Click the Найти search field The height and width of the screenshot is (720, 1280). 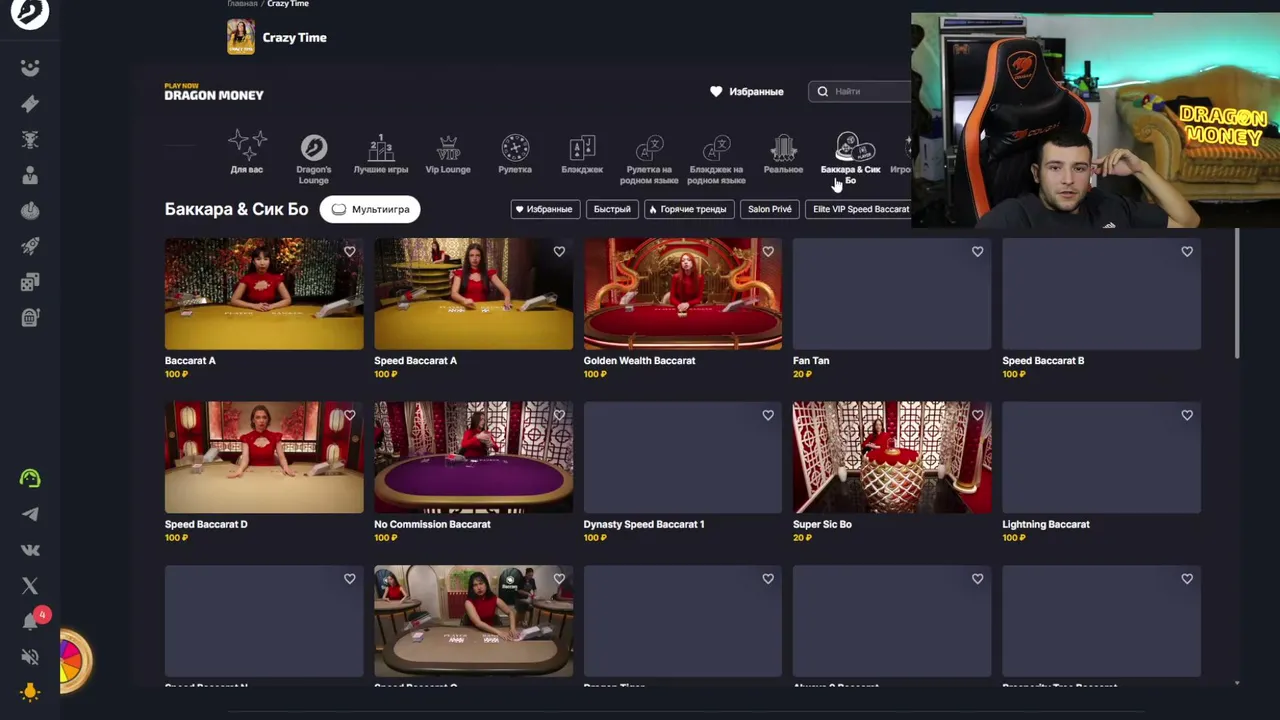tap(860, 91)
